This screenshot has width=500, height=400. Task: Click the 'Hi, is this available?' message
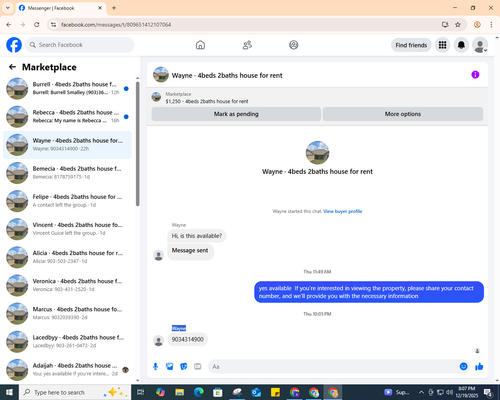[x=197, y=236]
